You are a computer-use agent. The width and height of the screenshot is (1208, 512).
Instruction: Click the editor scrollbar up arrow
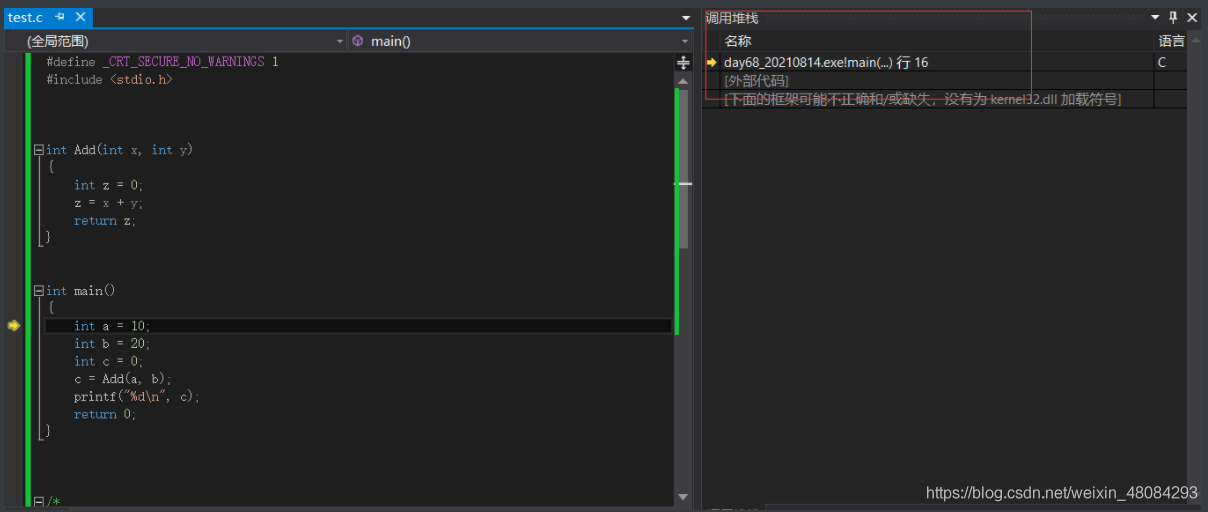(684, 82)
